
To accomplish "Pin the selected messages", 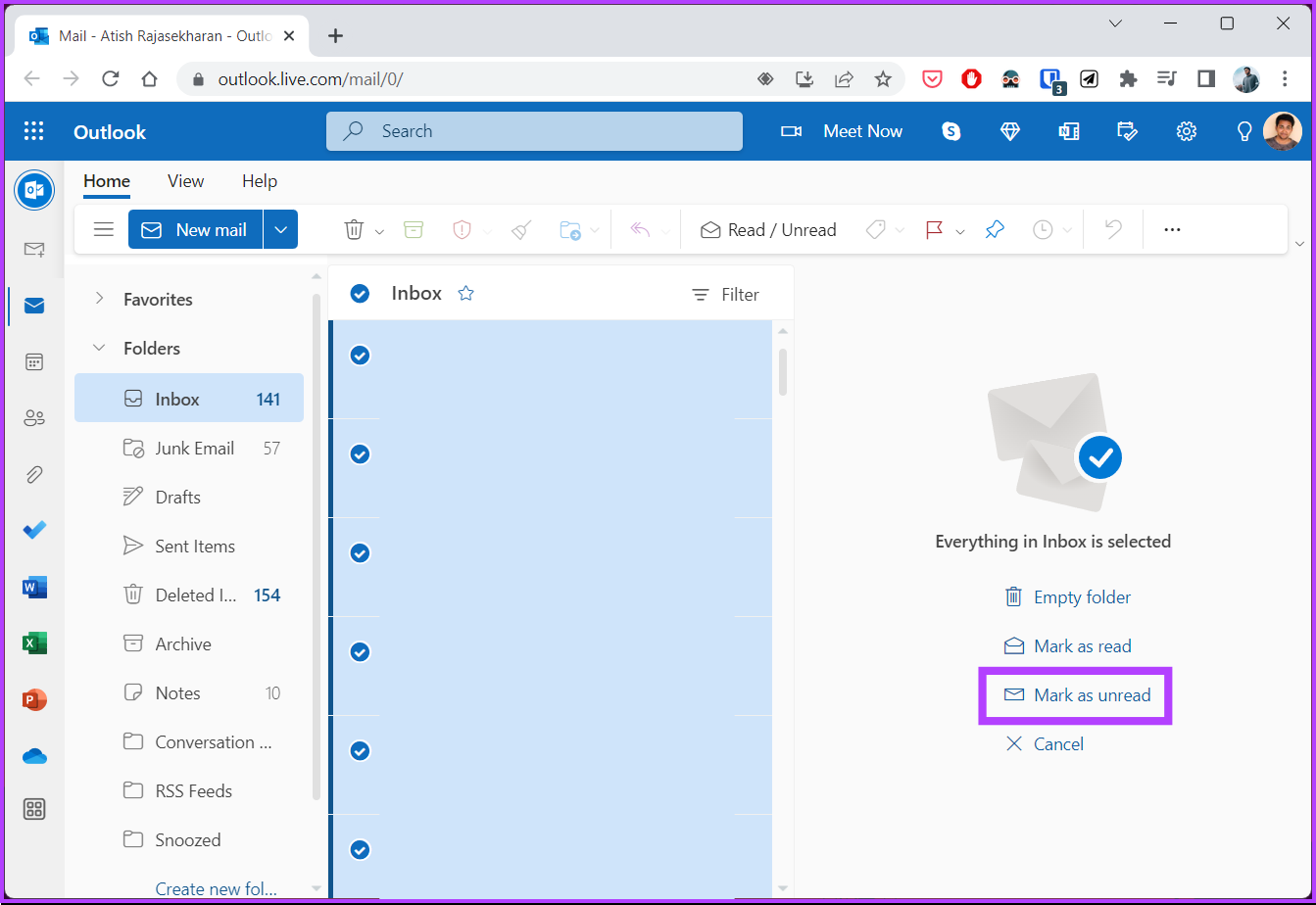I will pos(995,229).
